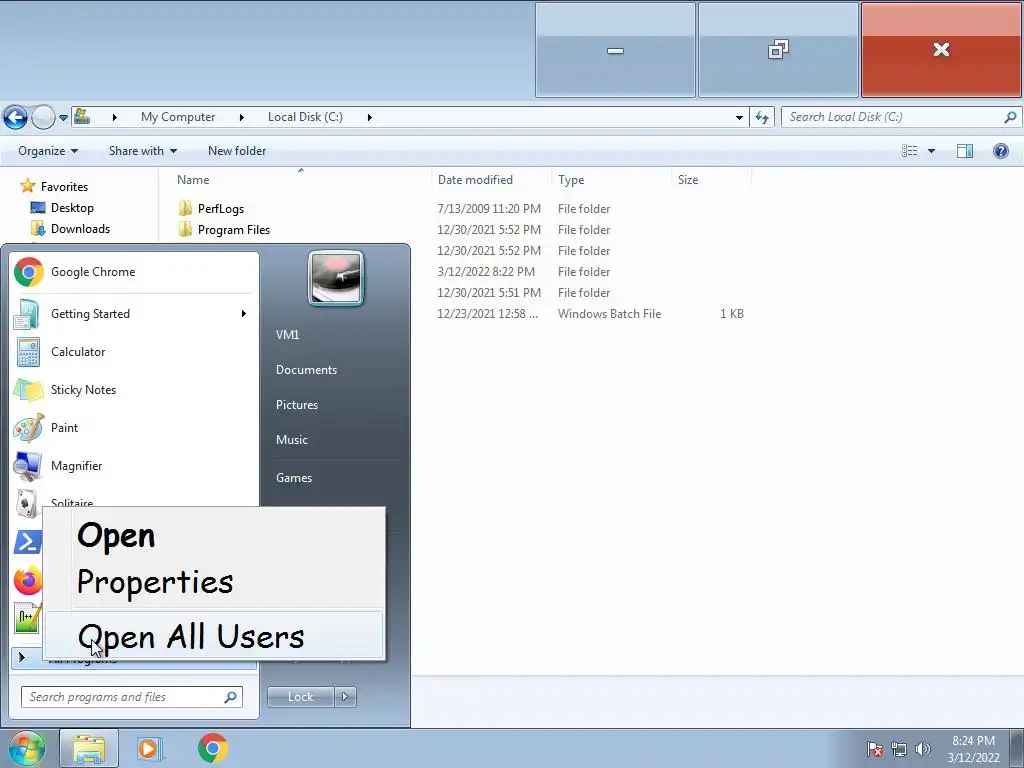Click the Lock button
The height and width of the screenshot is (768, 1024).
tap(300, 697)
